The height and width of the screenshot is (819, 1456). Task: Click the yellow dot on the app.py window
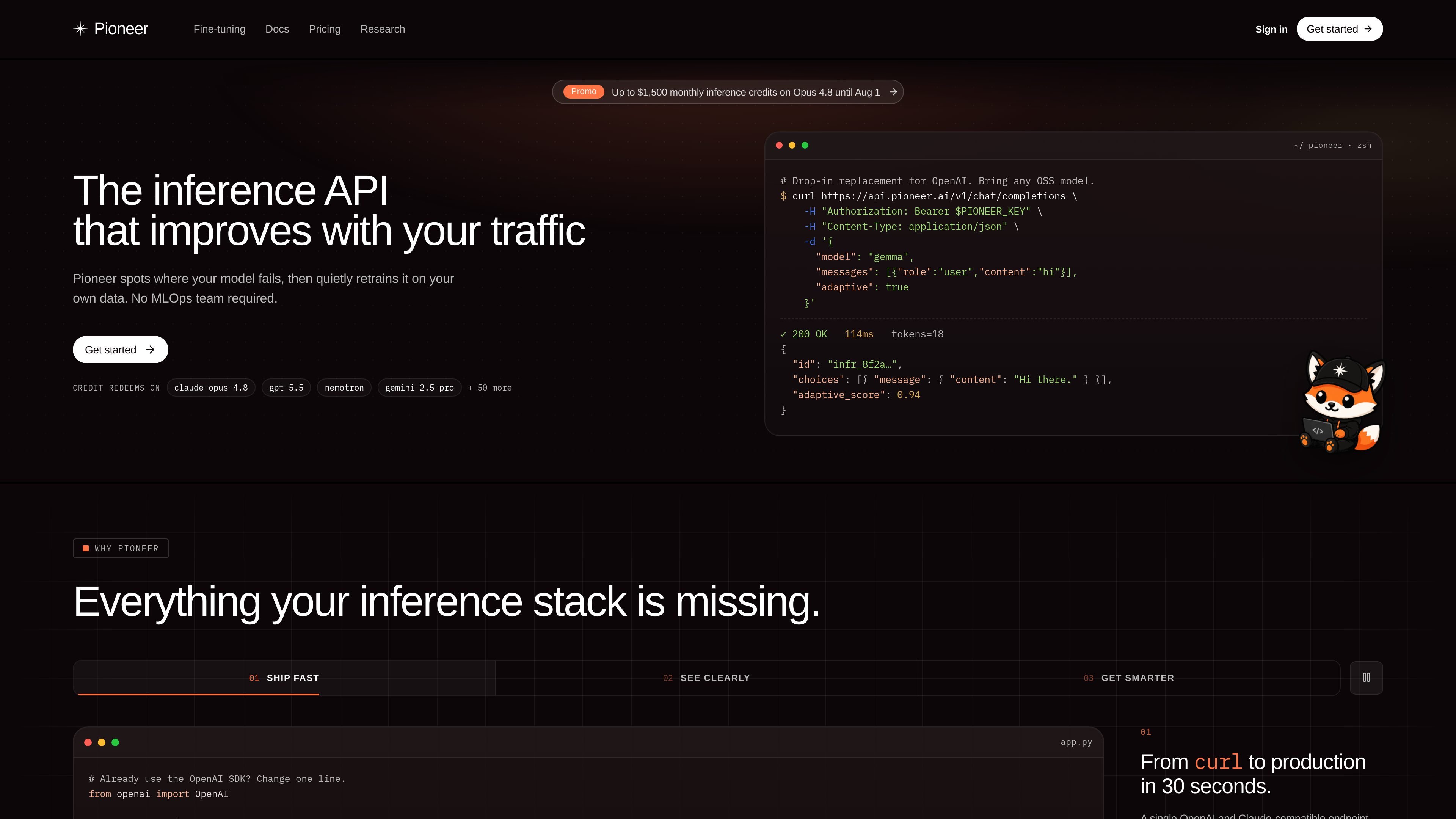[x=102, y=742]
